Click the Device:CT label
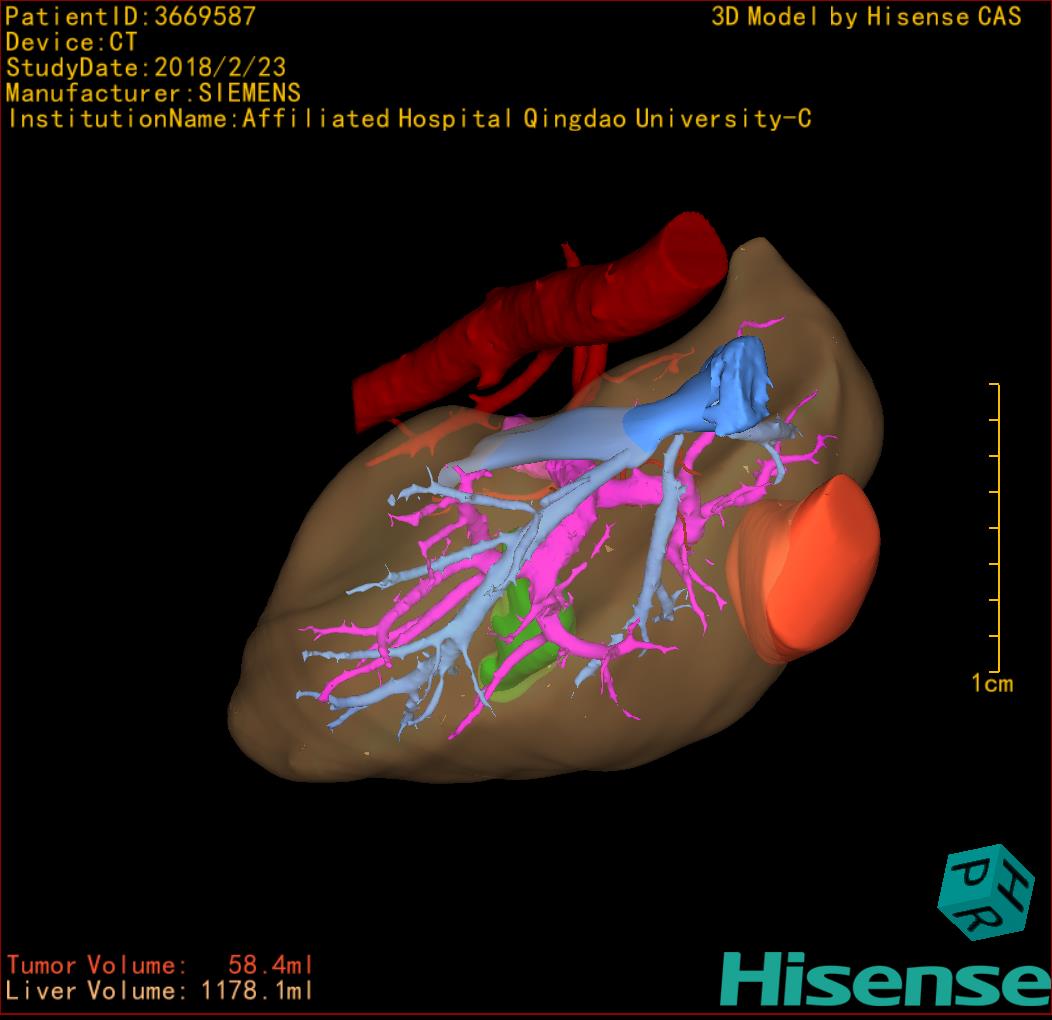The image size is (1052, 1020). (71, 42)
